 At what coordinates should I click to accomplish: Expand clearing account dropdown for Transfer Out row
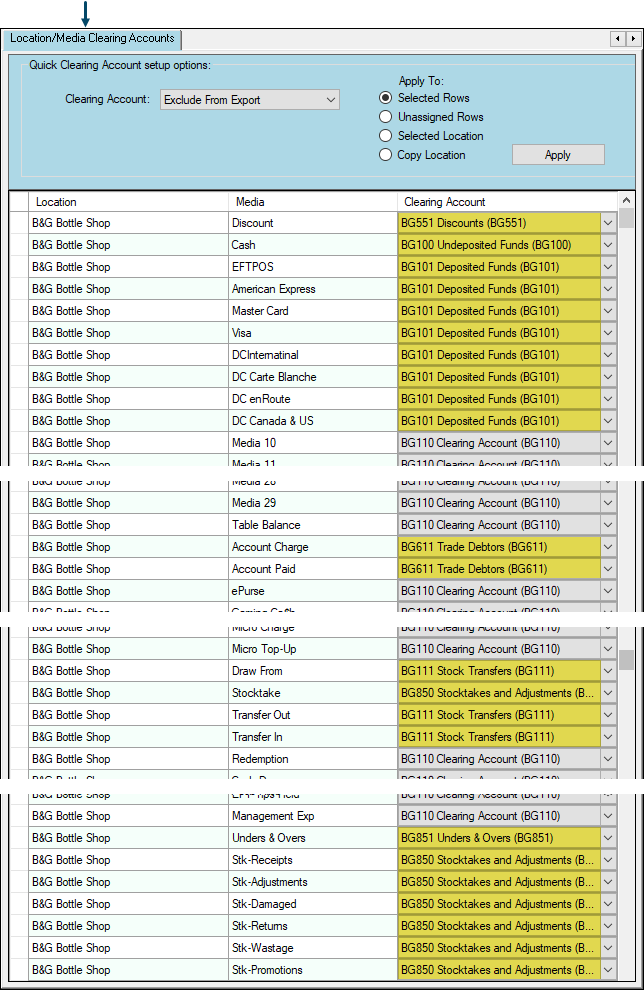point(608,715)
